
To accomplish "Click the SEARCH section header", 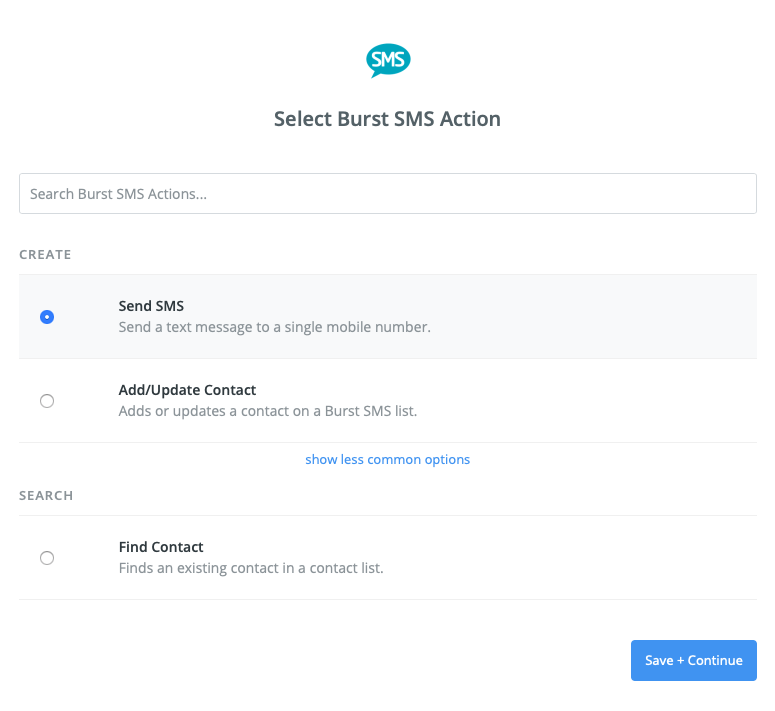I will tap(46, 496).
